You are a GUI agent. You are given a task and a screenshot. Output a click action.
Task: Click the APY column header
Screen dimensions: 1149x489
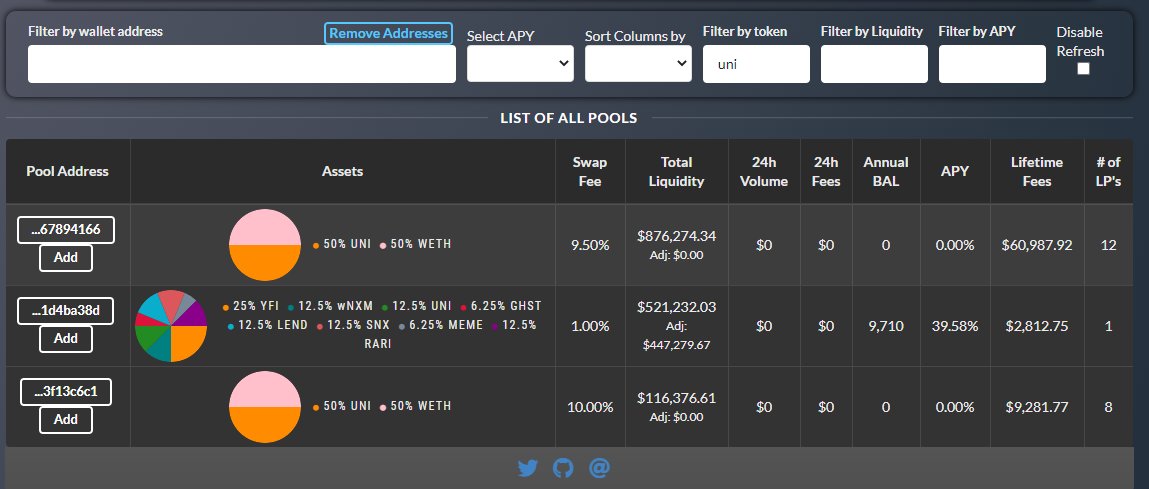coord(955,171)
